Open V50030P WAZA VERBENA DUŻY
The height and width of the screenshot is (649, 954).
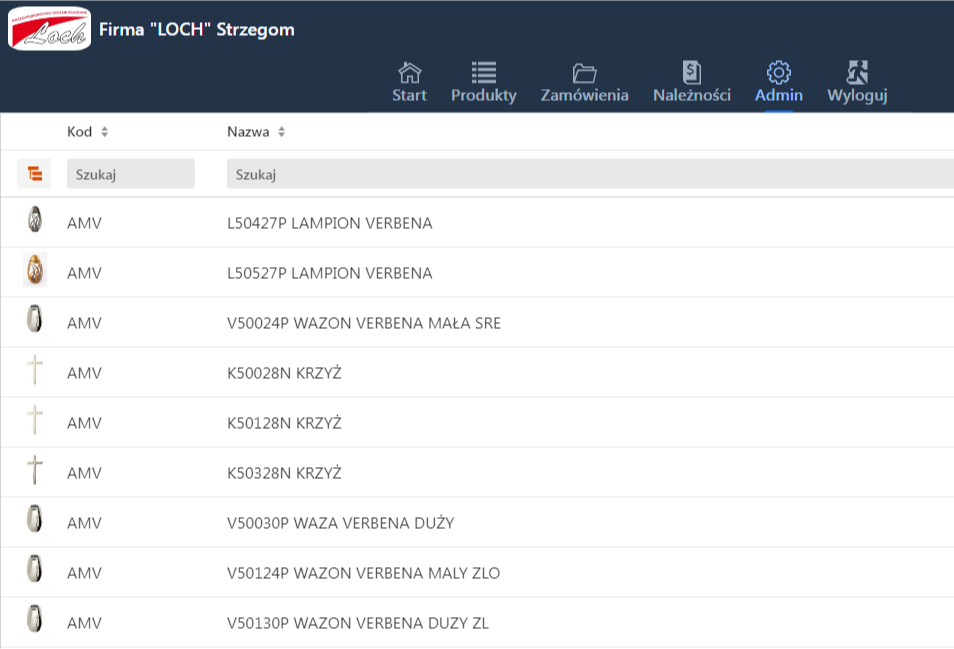[340, 523]
